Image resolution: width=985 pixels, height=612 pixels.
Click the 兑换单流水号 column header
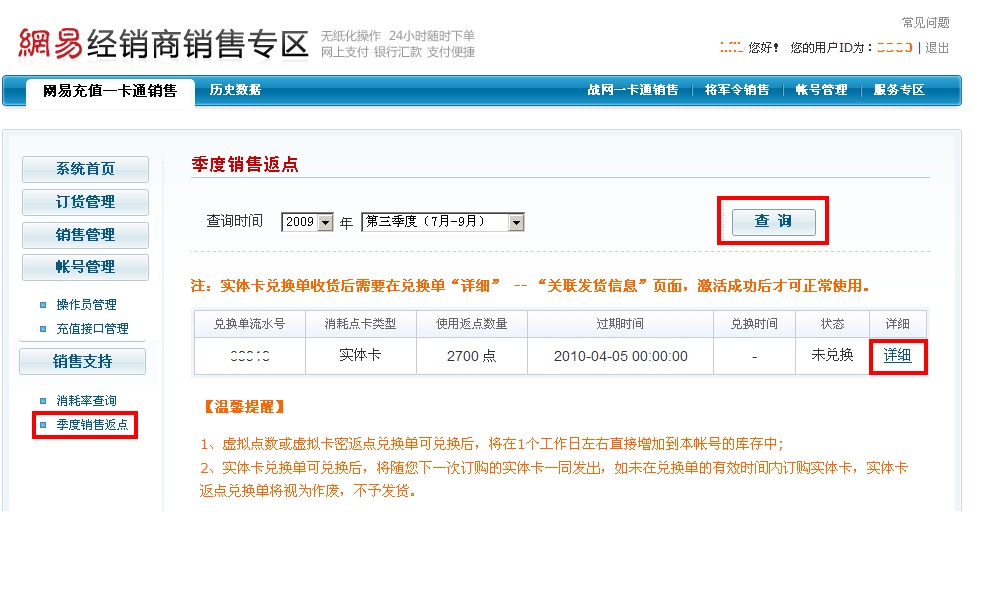coord(249,324)
